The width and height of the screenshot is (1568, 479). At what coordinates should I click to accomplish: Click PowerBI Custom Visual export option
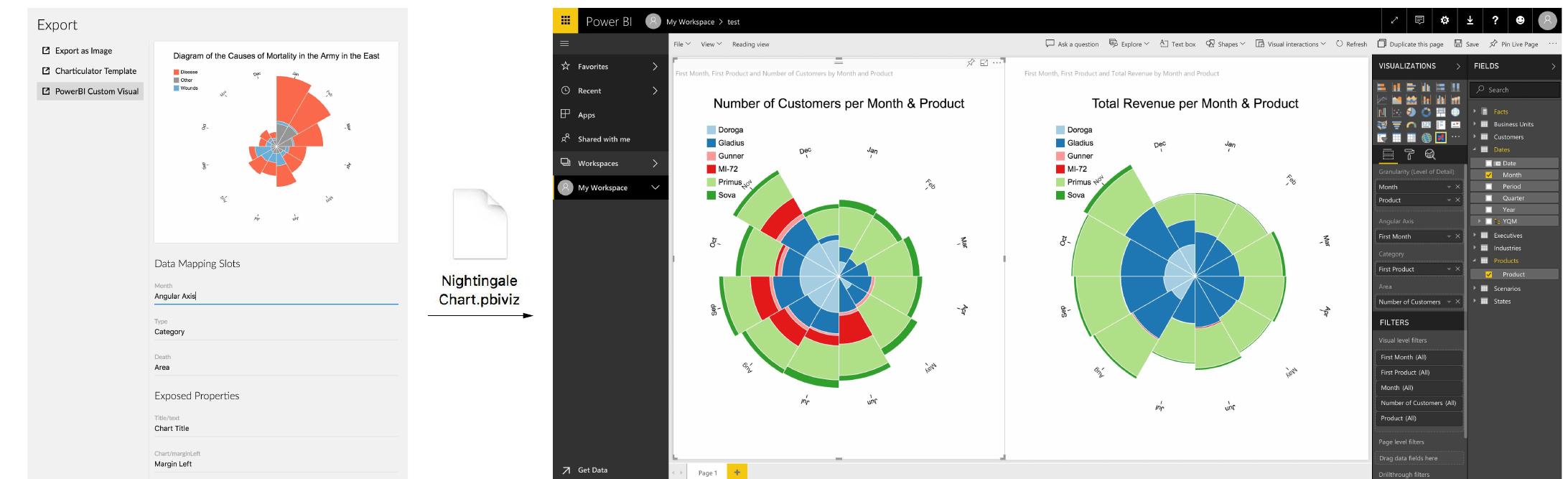click(90, 91)
